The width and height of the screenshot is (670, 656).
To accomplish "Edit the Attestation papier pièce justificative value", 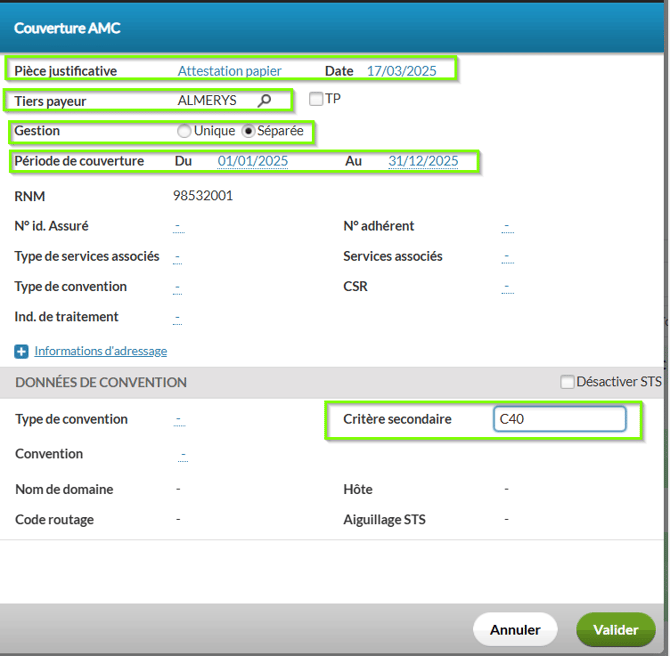I will point(229,71).
